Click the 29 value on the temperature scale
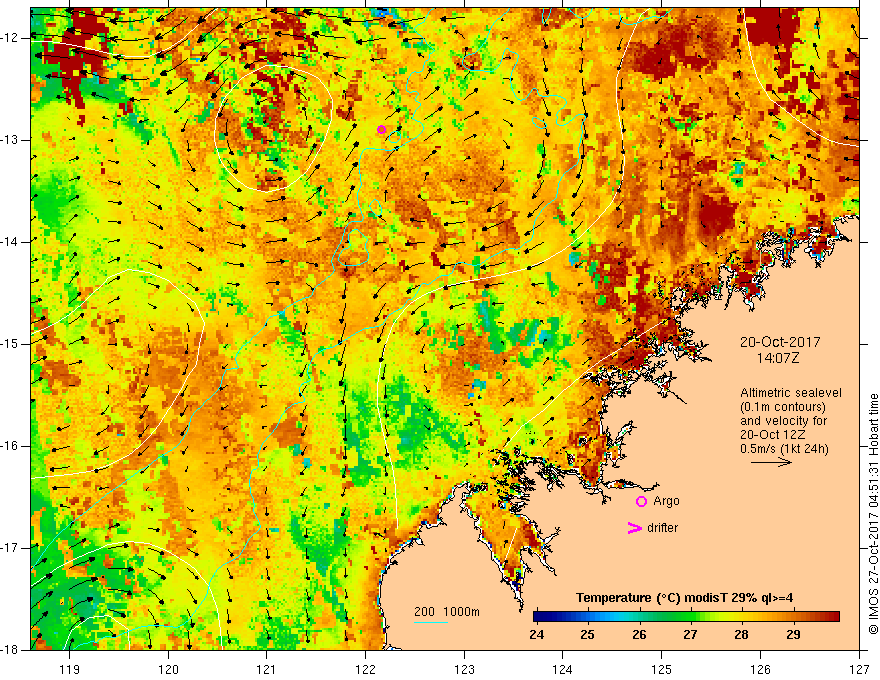This screenshot has width=880, height=680. pyautogui.click(x=793, y=635)
